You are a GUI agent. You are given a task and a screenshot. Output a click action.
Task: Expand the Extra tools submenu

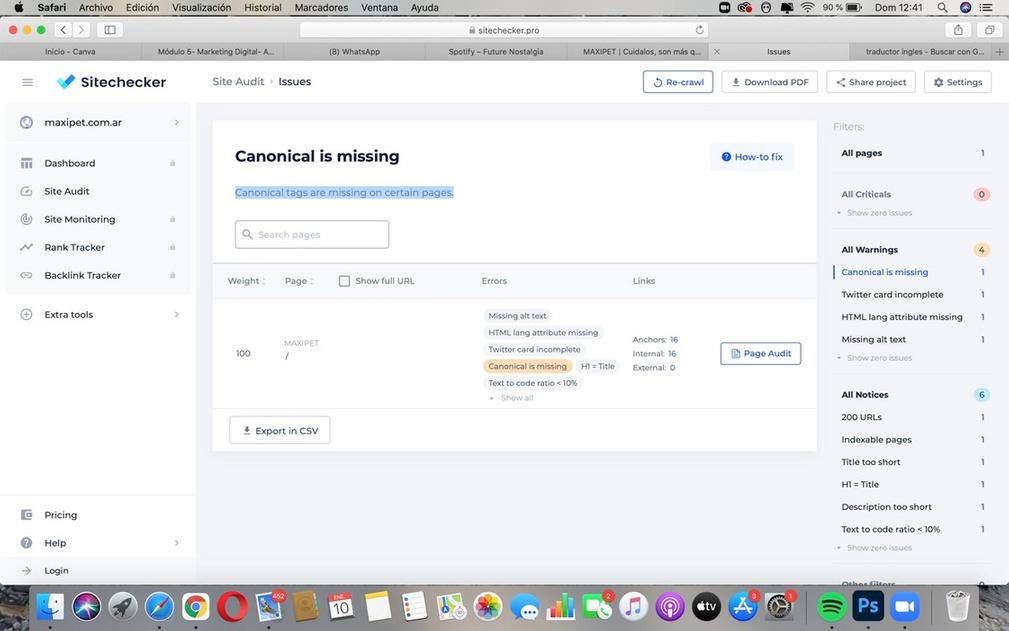pos(176,315)
